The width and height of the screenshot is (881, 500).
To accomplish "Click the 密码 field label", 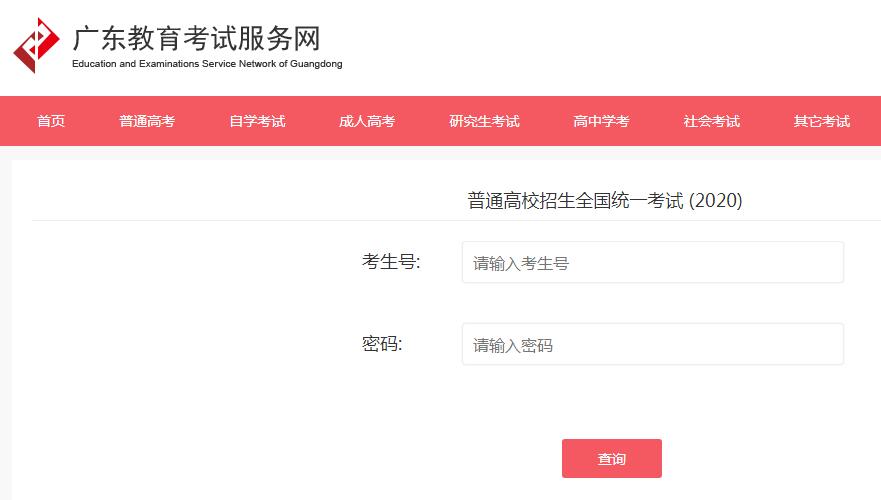I will coord(382,343).
